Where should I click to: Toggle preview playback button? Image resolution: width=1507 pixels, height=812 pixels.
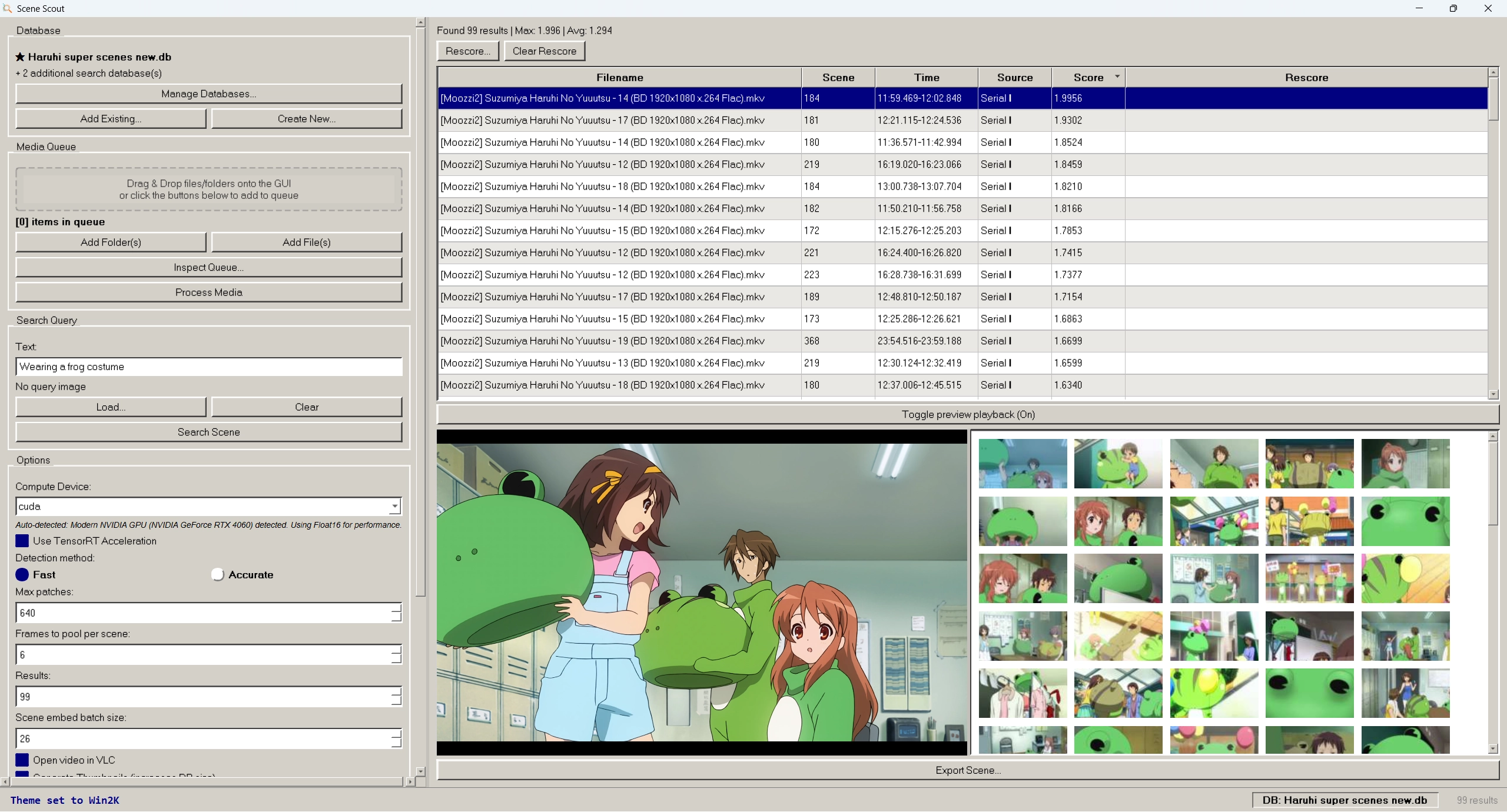(x=968, y=415)
